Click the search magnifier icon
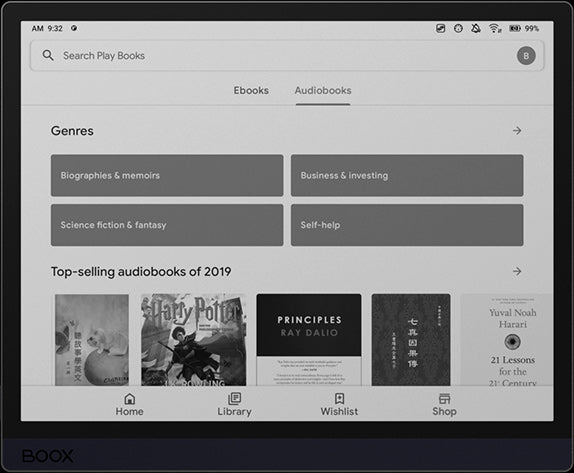 48,56
